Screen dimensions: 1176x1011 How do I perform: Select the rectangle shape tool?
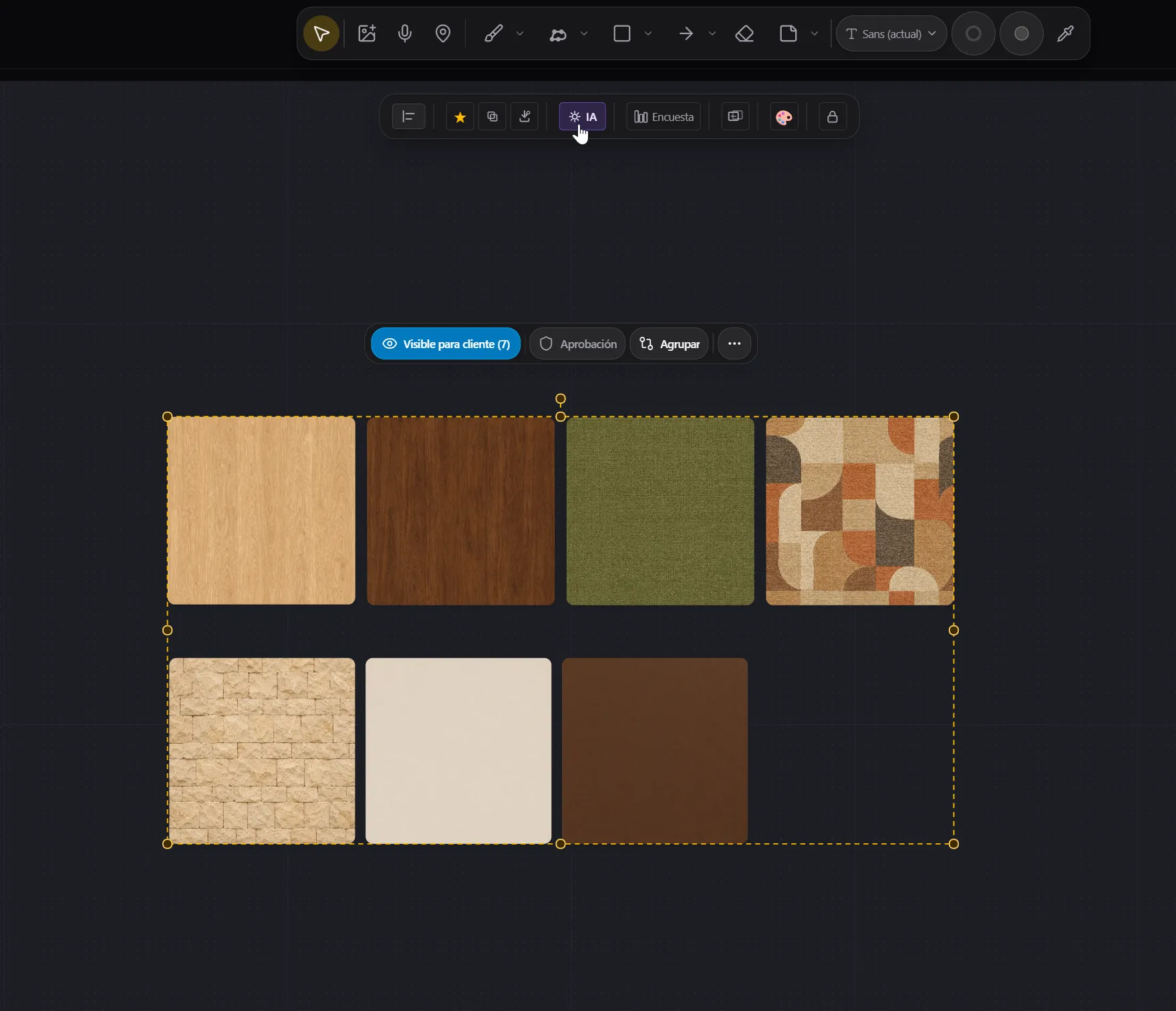click(622, 33)
